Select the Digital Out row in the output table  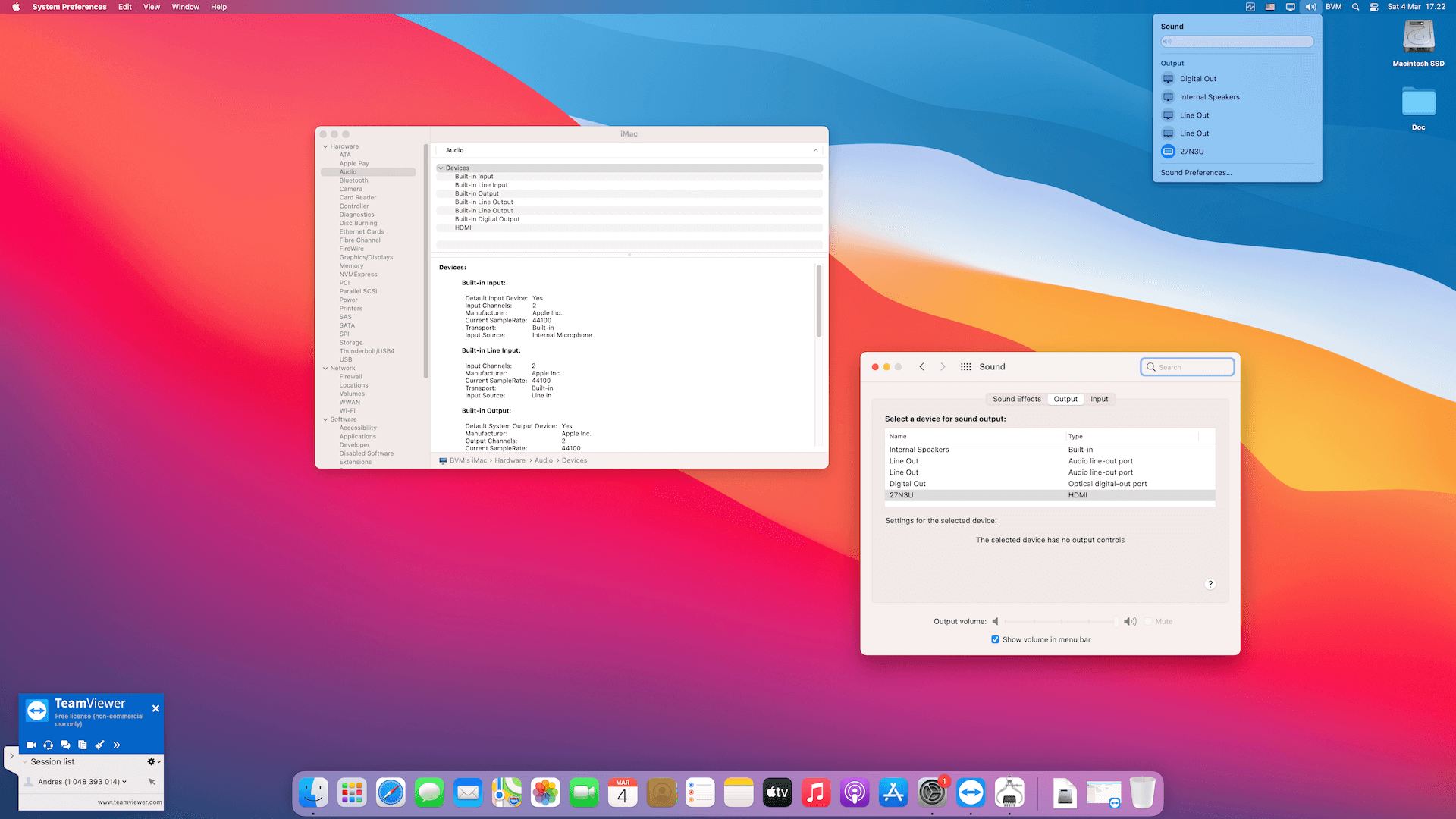pos(1050,484)
